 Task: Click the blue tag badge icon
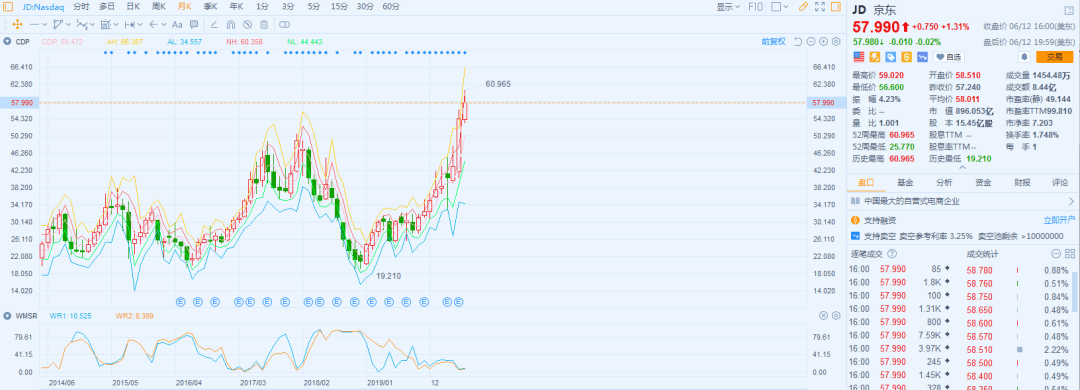click(x=891, y=57)
